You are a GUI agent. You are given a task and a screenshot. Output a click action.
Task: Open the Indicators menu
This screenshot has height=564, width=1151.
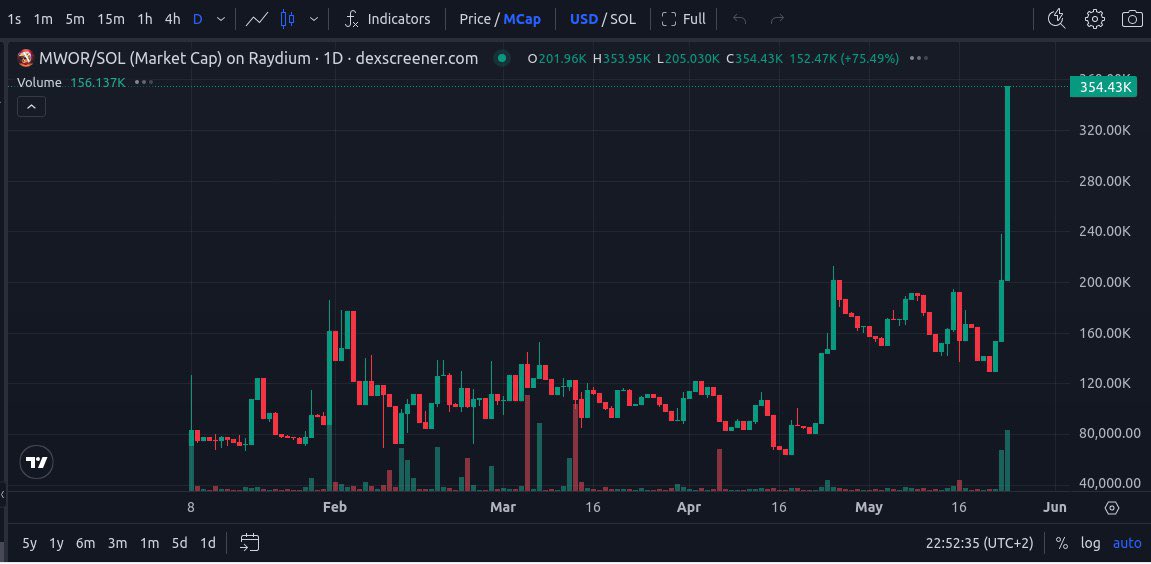click(x=388, y=19)
